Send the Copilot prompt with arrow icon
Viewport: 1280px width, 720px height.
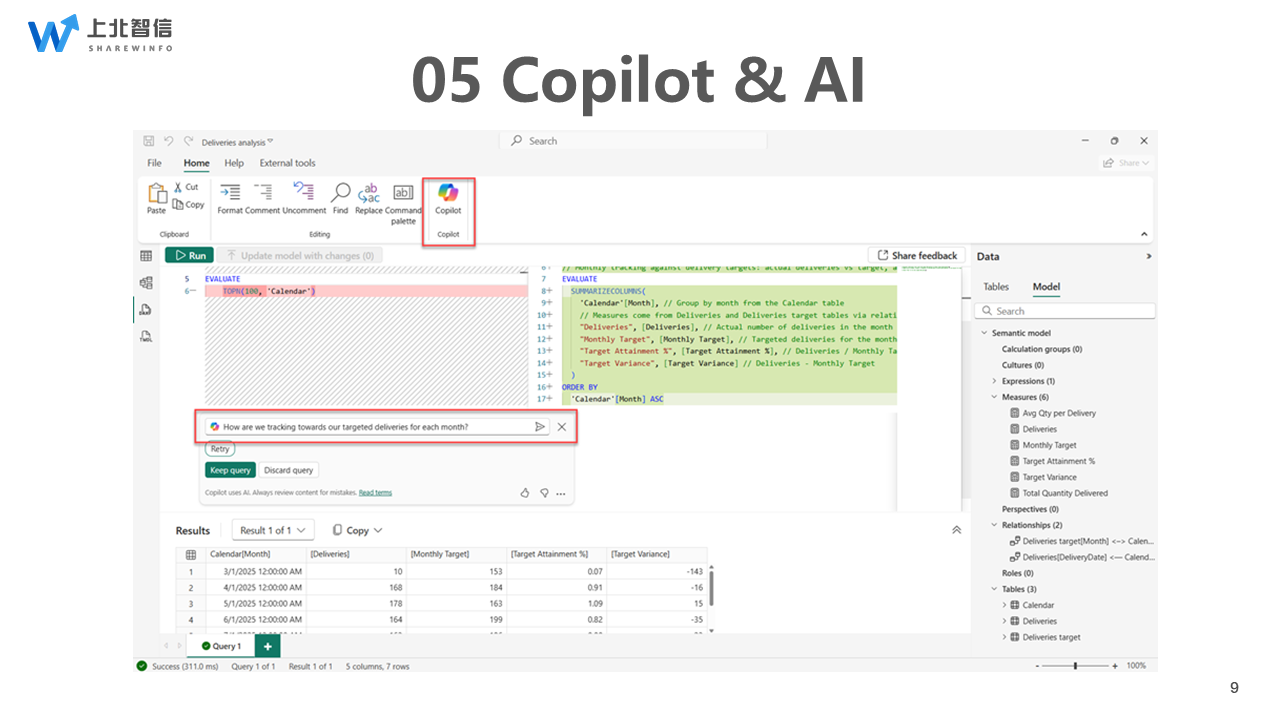coord(540,426)
